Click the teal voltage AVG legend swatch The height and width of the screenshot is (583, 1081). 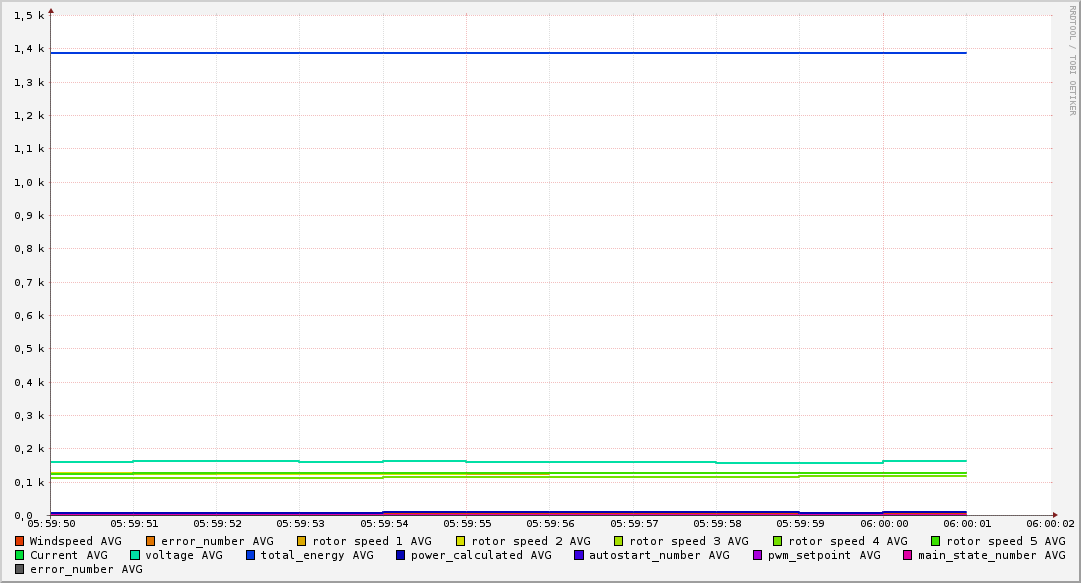[x=135, y=555]
